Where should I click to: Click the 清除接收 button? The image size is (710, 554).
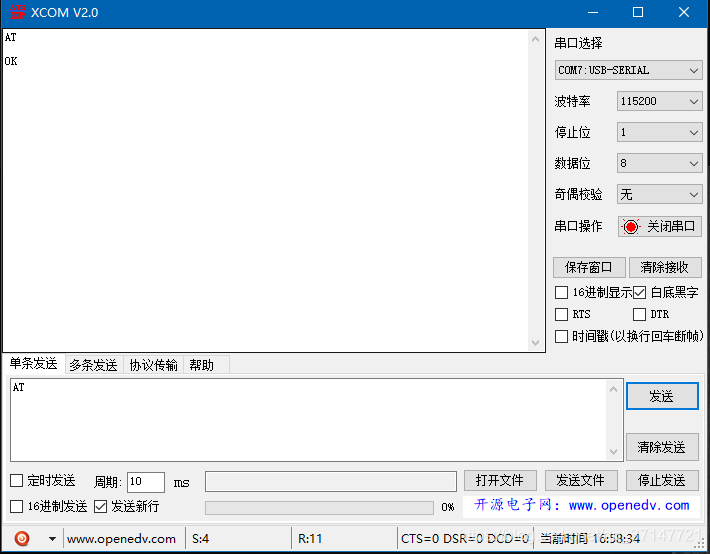665,267
